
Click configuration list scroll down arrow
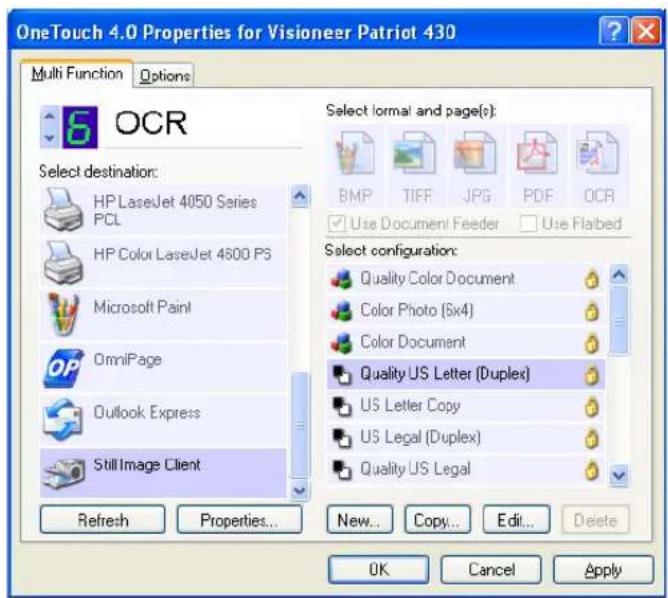pos(619,474)
